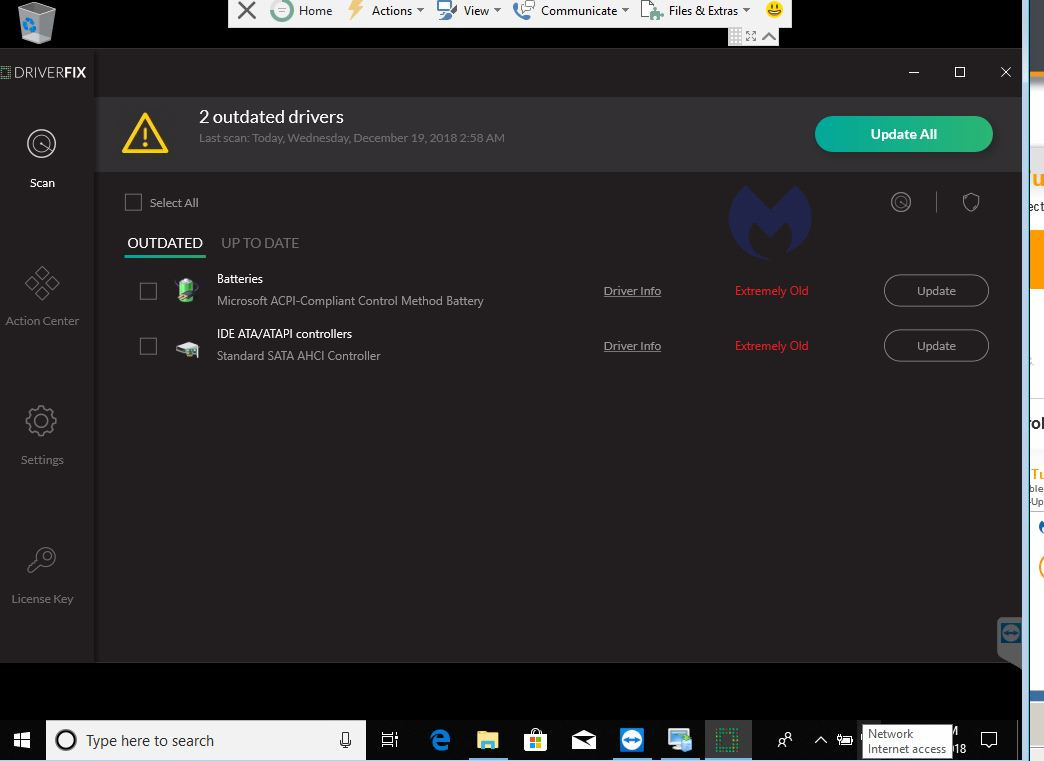Viewport: 1044px width, 761px height.
Task: Click the grid icon under remote toolbar
Action: (x=735, y=36)
